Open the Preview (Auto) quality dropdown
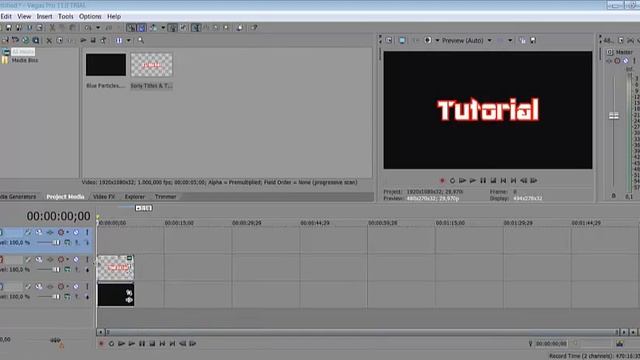This screenshot has width=640, height=360. (489, 40)
